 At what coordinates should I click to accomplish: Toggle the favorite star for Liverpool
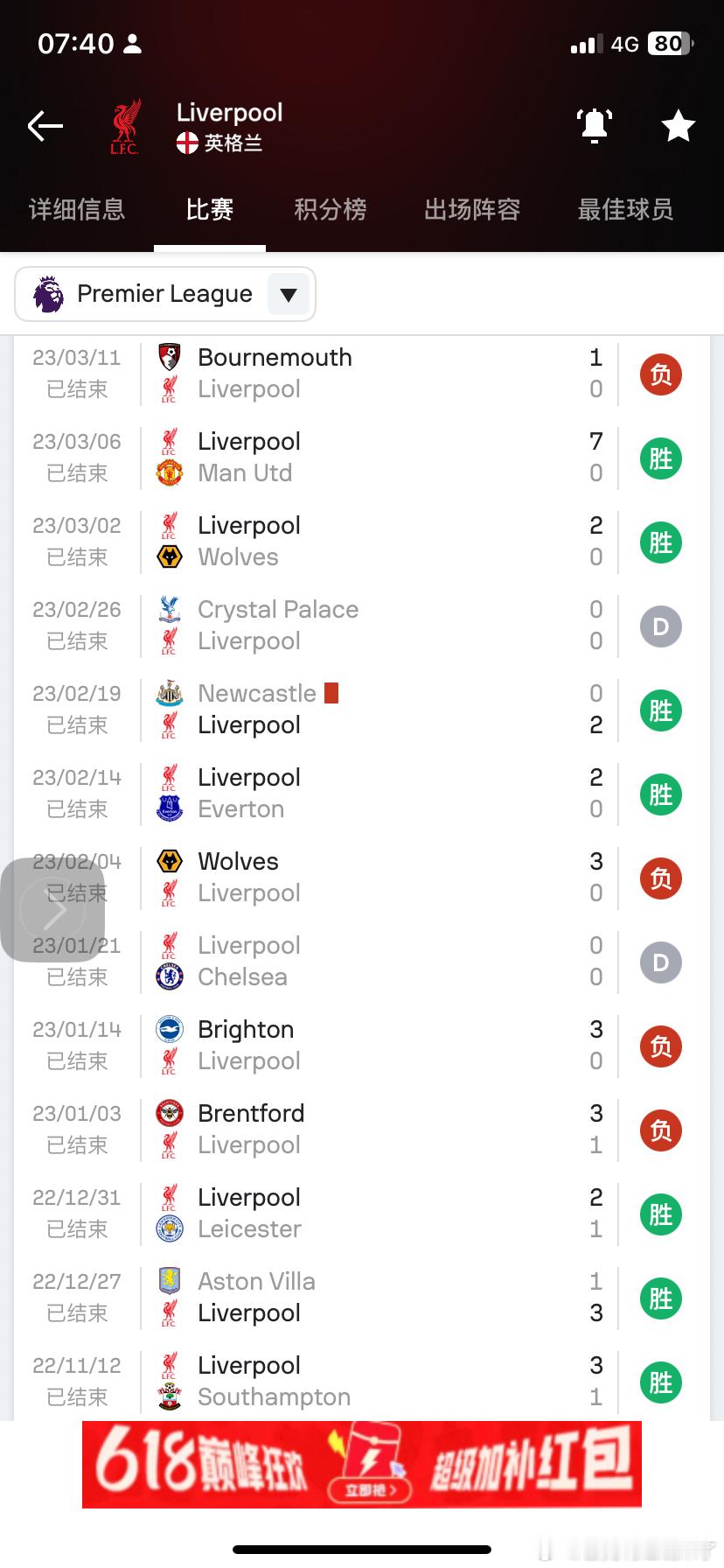coord(678,127)
